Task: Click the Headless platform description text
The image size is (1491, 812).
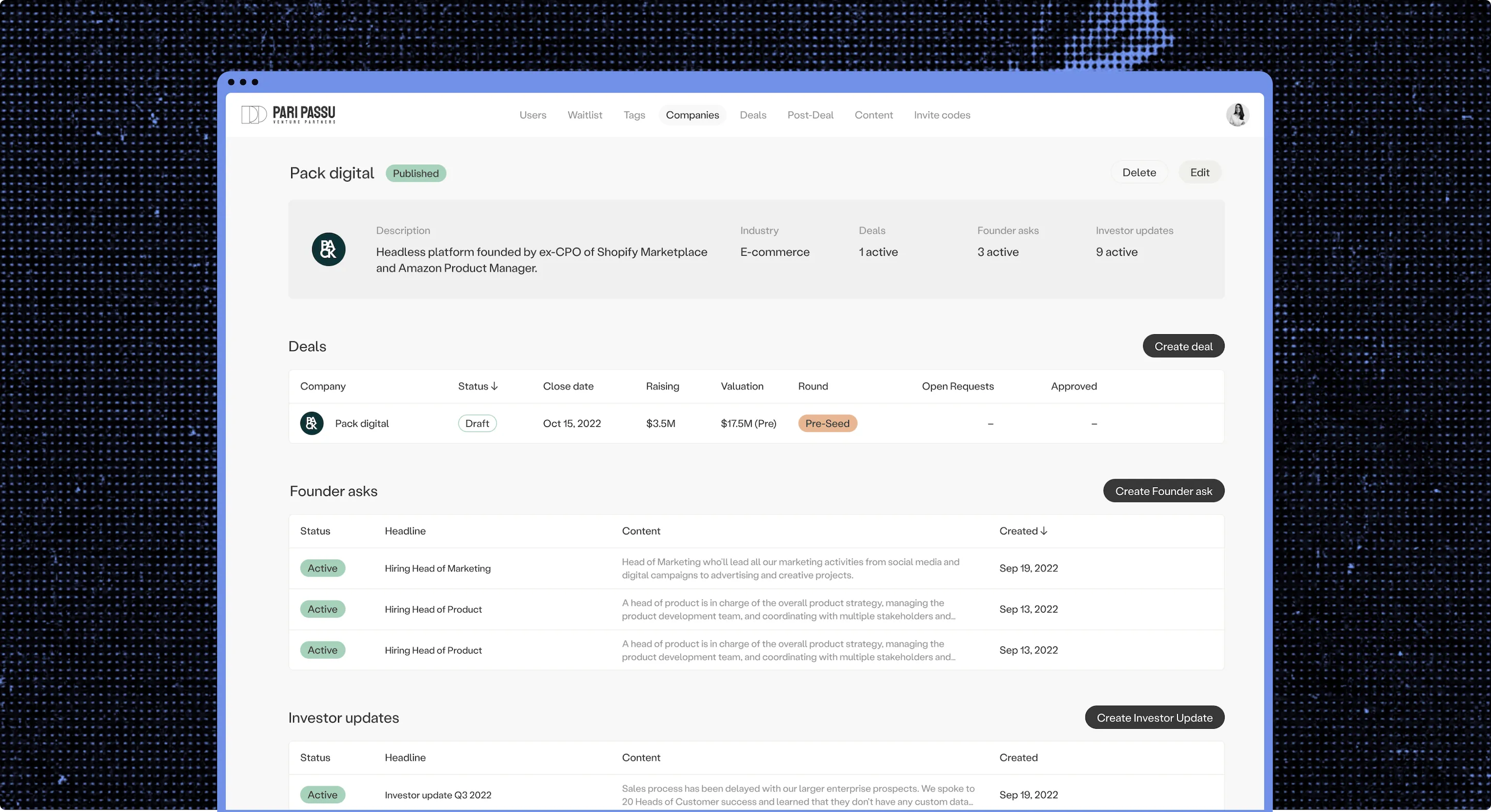Action: tap(542, 260)
